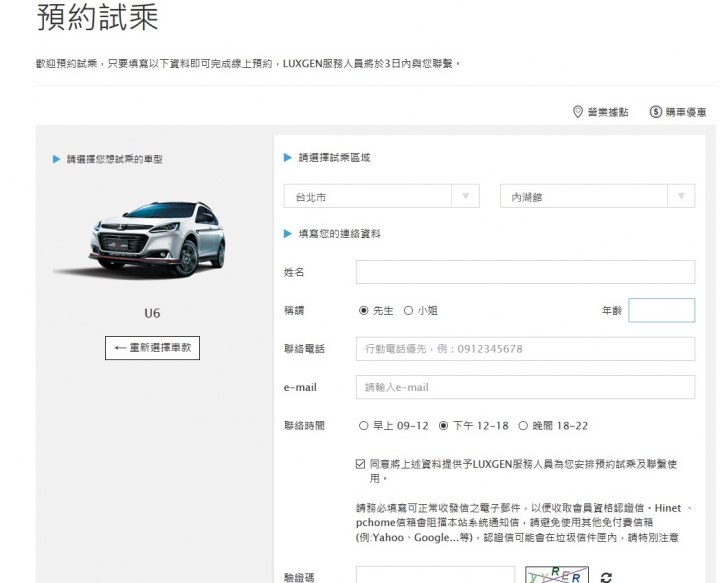The image size is (720, 583).
Task: Toggle the consent checkbox for LUXGEN data use
Action: point(360,464)
